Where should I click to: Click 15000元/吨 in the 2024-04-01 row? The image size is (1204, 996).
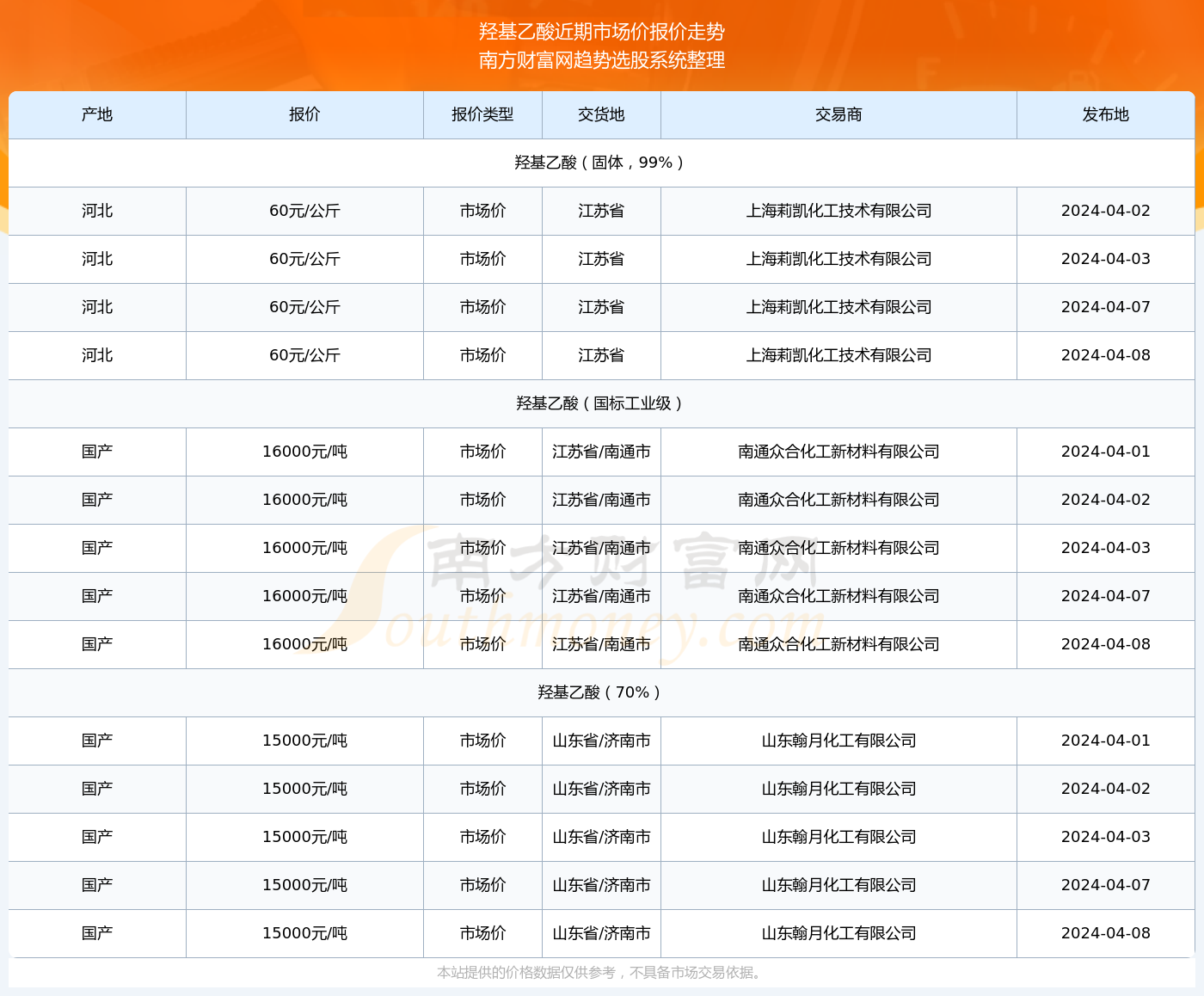tap(304, 741)
